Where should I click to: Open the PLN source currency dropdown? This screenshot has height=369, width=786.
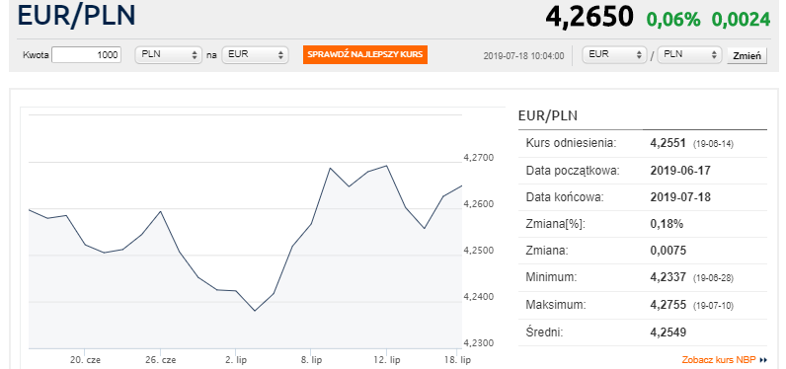point(168,55)
